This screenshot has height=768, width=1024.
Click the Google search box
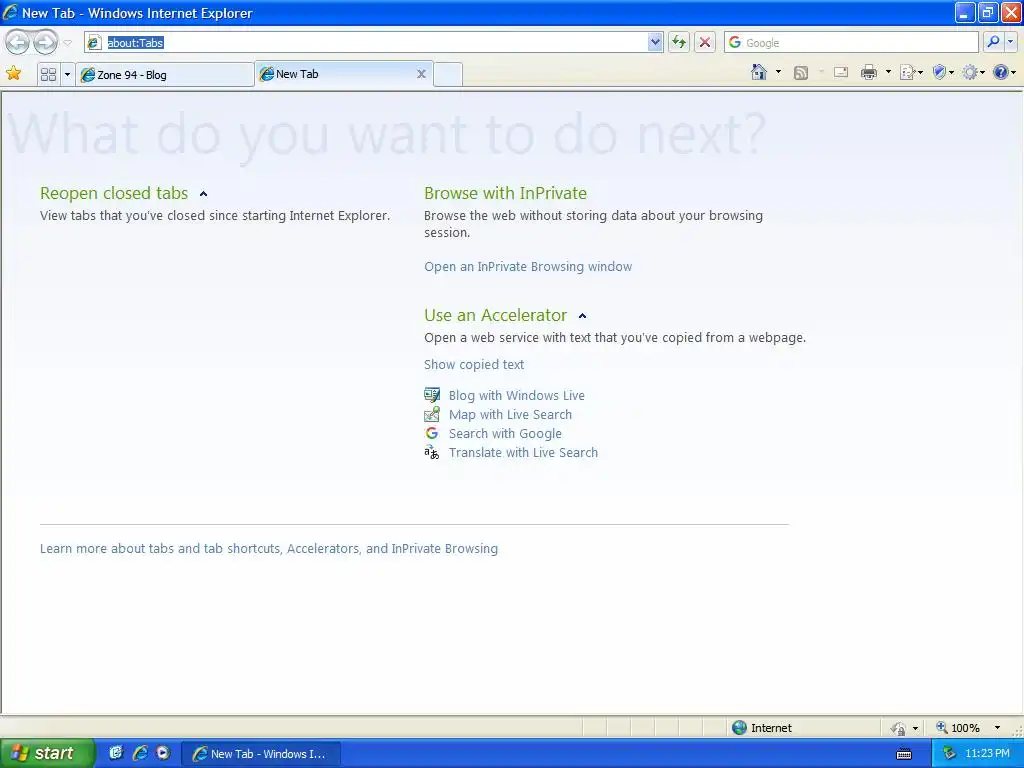(x=851, y=42)
